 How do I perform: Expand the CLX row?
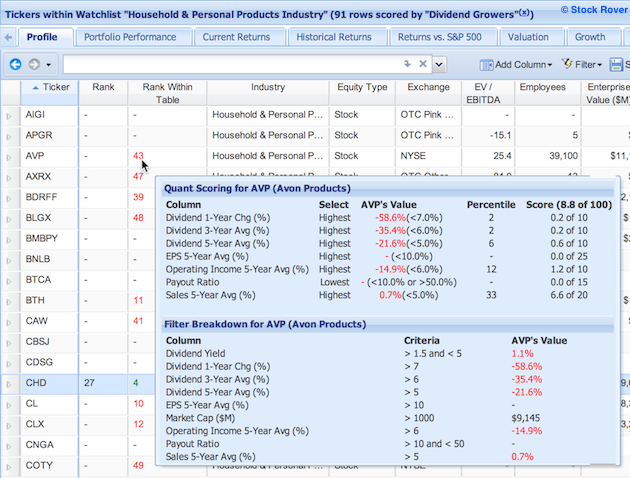(9, 425)
